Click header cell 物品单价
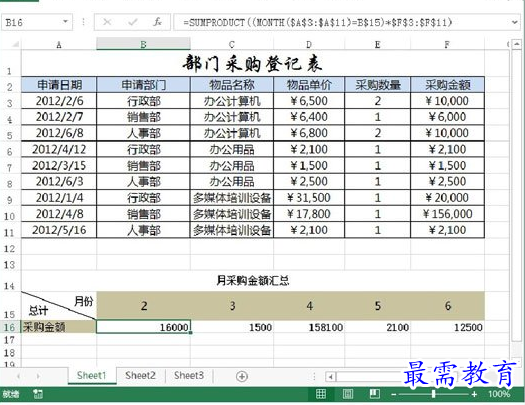 point(309,85)
